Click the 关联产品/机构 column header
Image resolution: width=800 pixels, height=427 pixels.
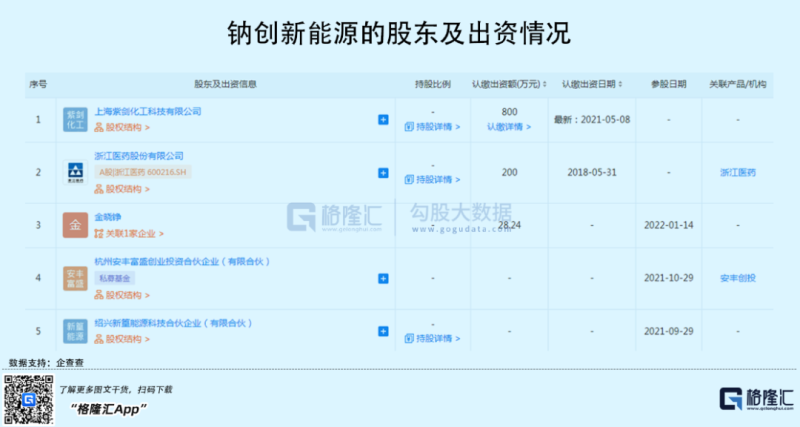pyautogui.click(x=738, y=84)
